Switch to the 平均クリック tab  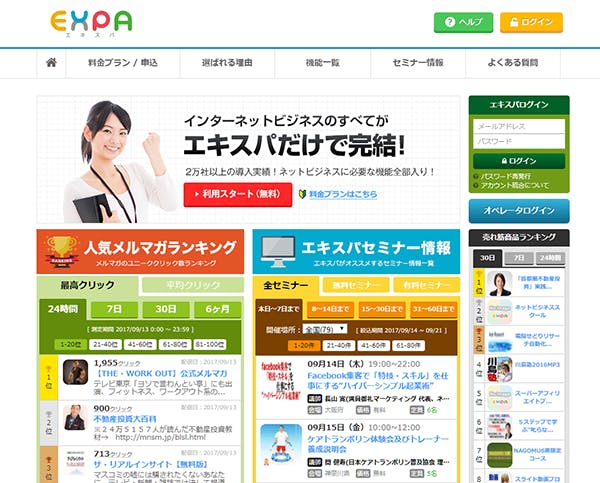[x=193, y=285]
